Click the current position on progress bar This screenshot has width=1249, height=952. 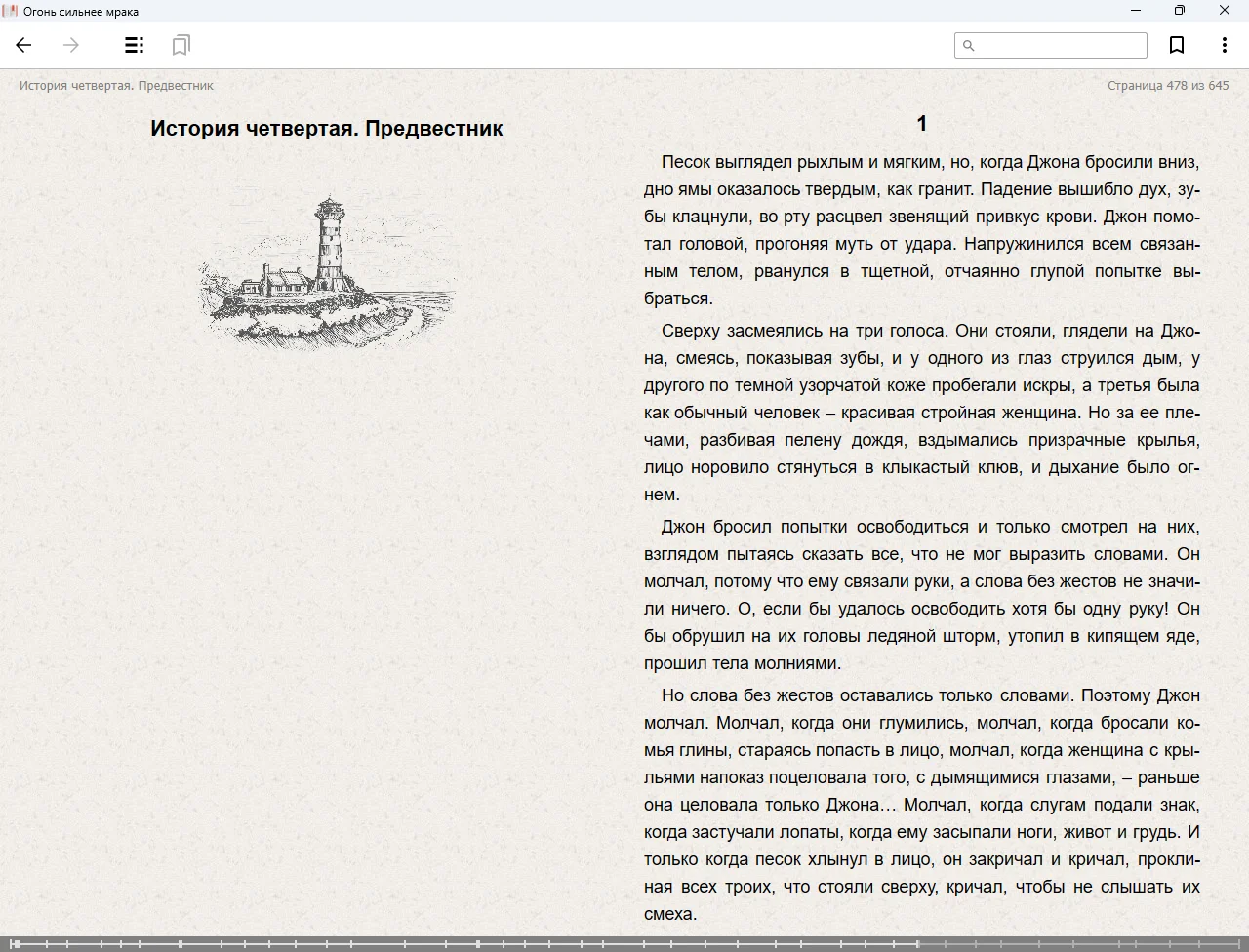click(x=918, y=943)
